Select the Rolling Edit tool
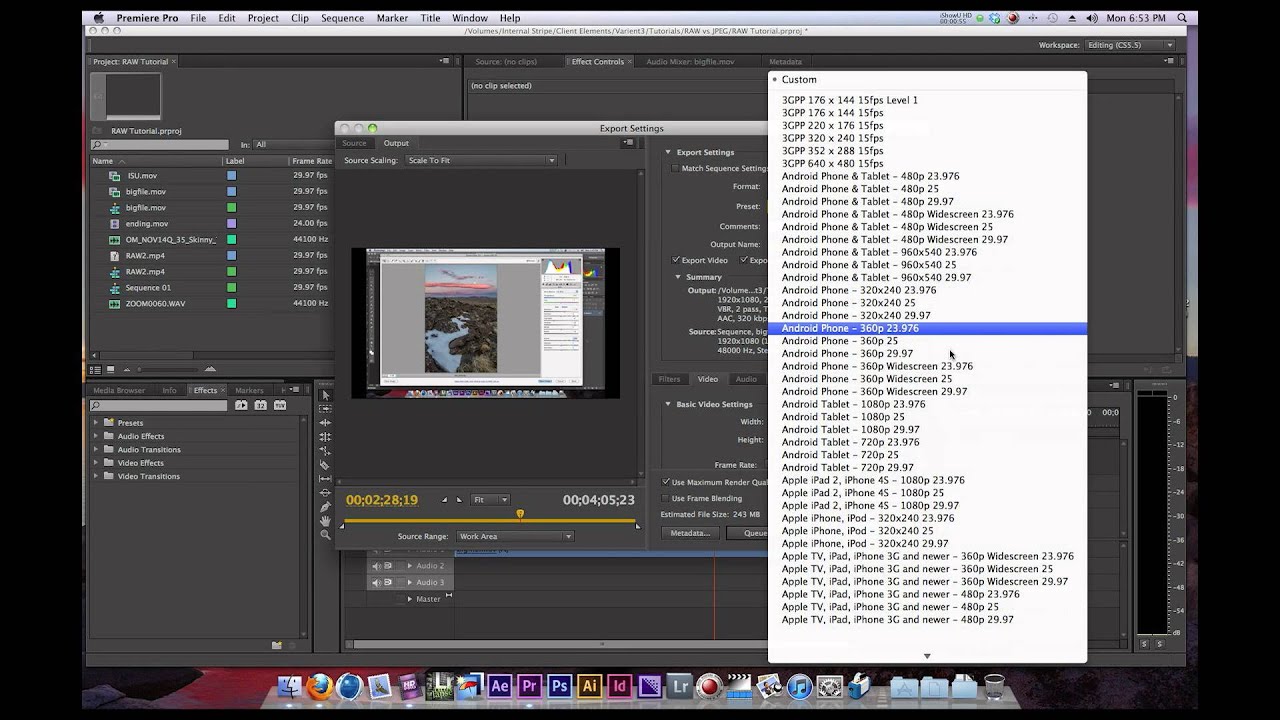 click(x=325, y=437)
